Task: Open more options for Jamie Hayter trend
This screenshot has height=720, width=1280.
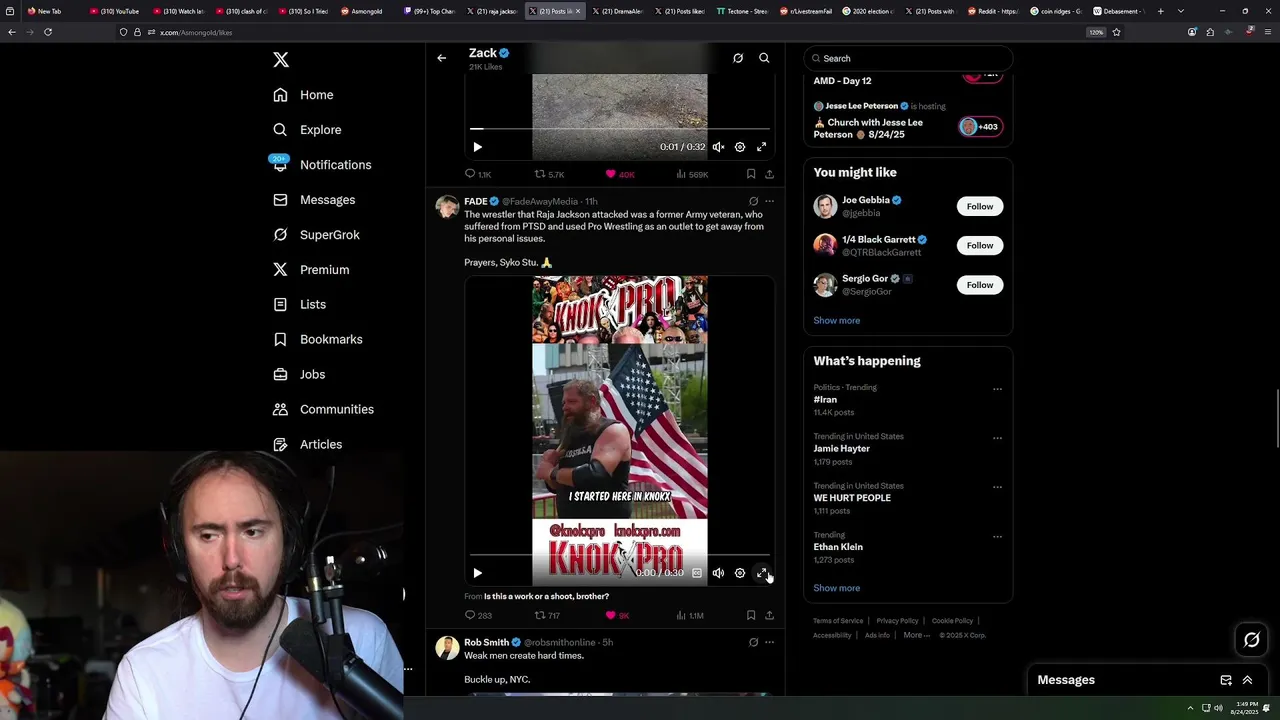Action: click(x=997, y=438)
